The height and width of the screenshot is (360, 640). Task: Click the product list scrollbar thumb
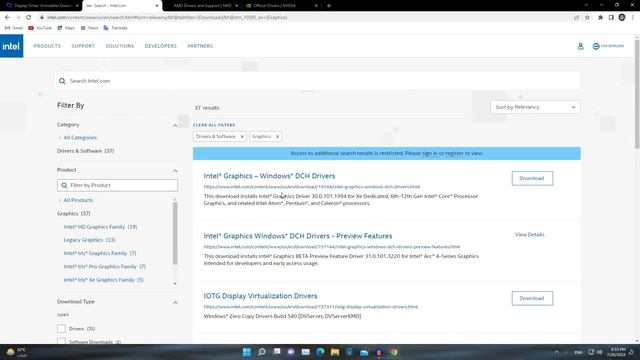[x=175, y=233]
